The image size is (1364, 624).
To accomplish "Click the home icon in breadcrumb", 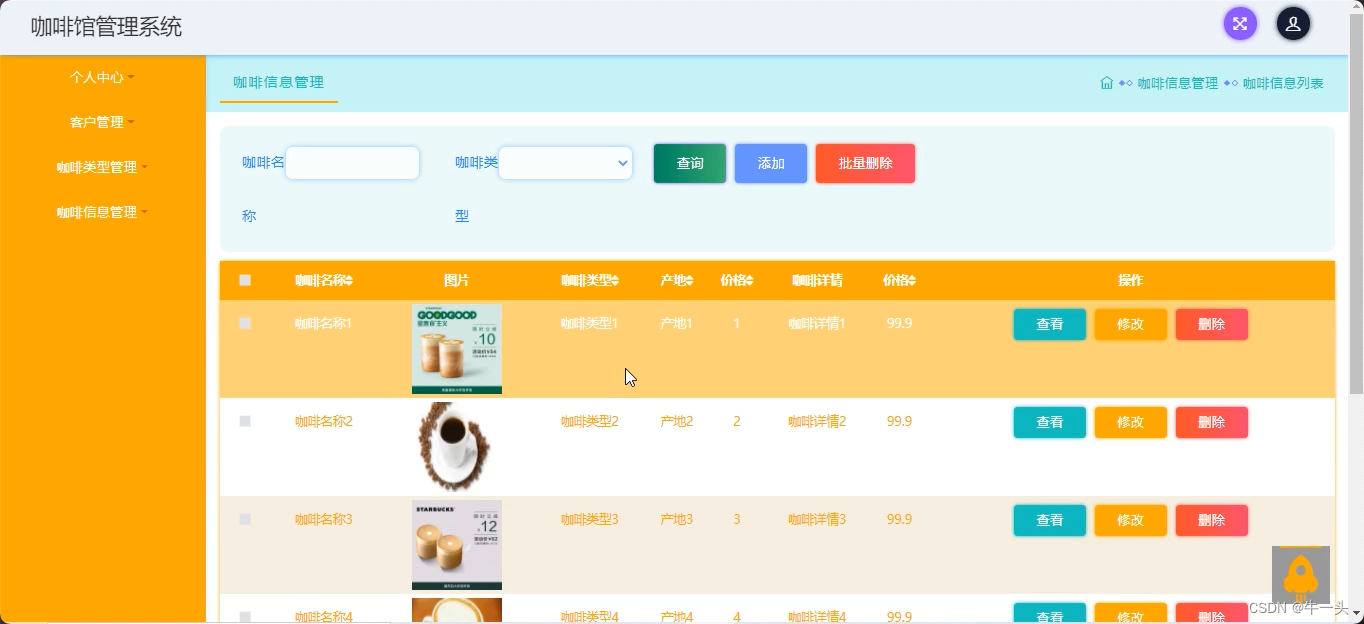I will 1106,83.
